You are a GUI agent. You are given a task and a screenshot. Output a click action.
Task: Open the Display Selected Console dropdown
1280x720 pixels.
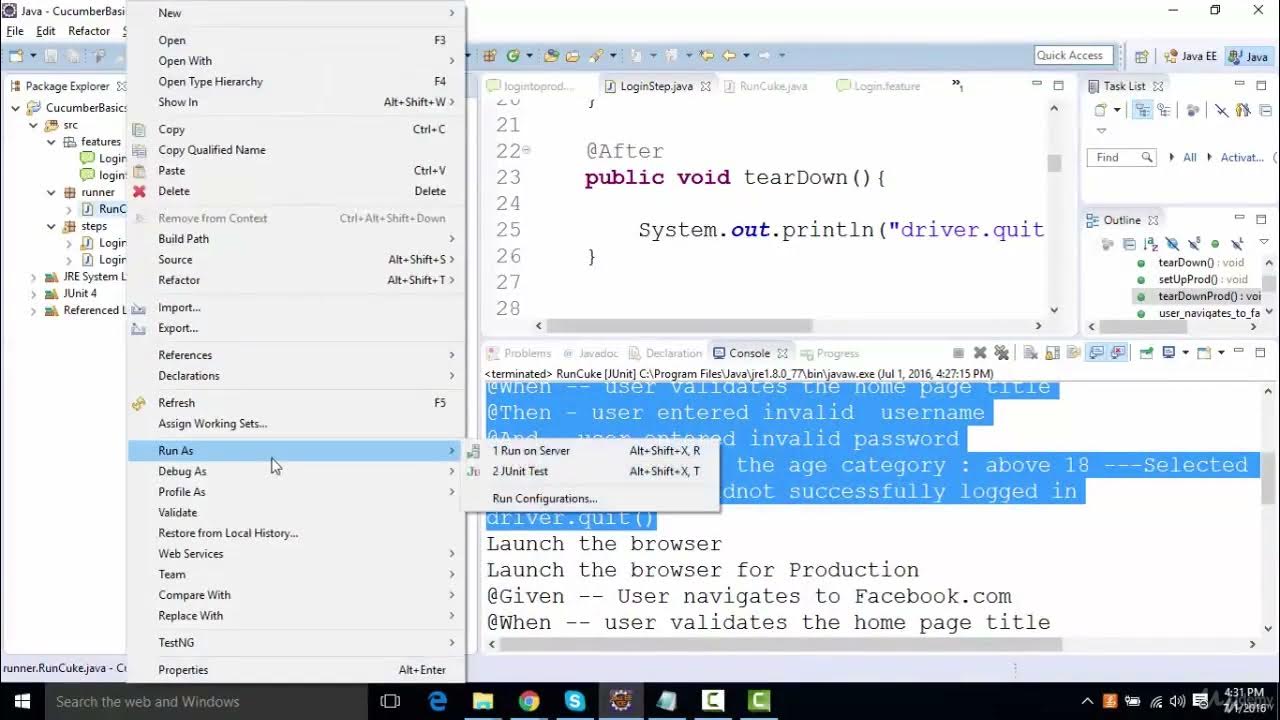pos(1186,353)
